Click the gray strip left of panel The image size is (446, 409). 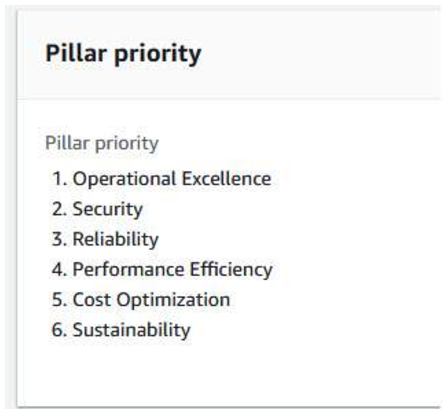pyautogui.click(x=10, y=207)
